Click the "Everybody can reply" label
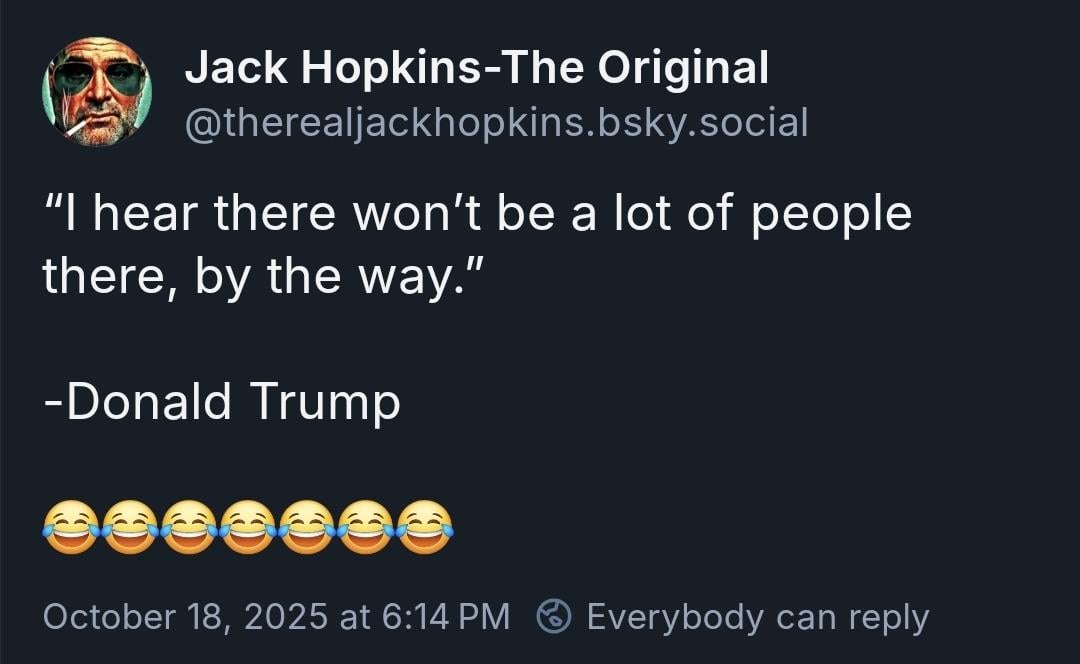 point(757,617)
